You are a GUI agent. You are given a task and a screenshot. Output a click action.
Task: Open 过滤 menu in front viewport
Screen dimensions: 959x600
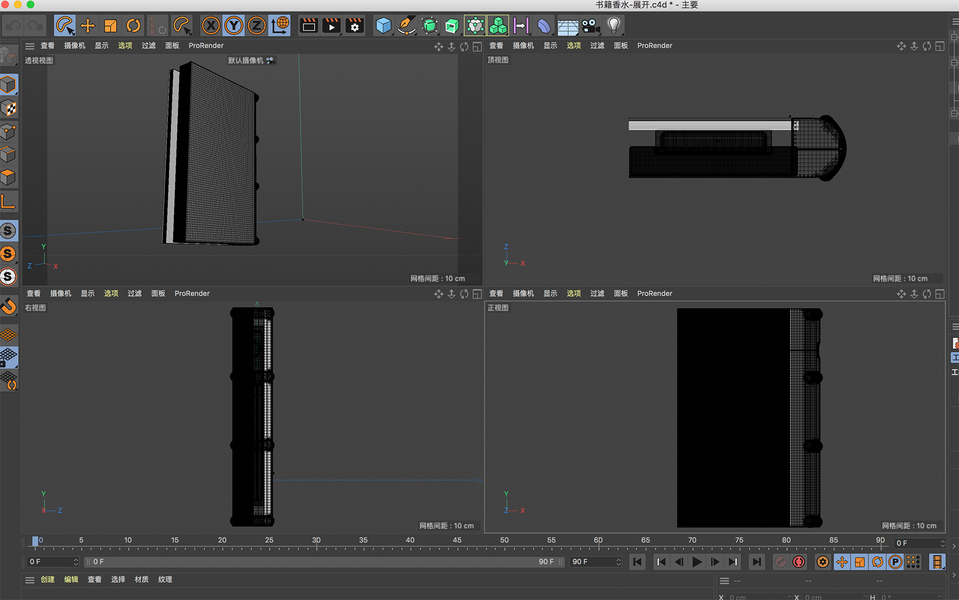tap(598, 294)
